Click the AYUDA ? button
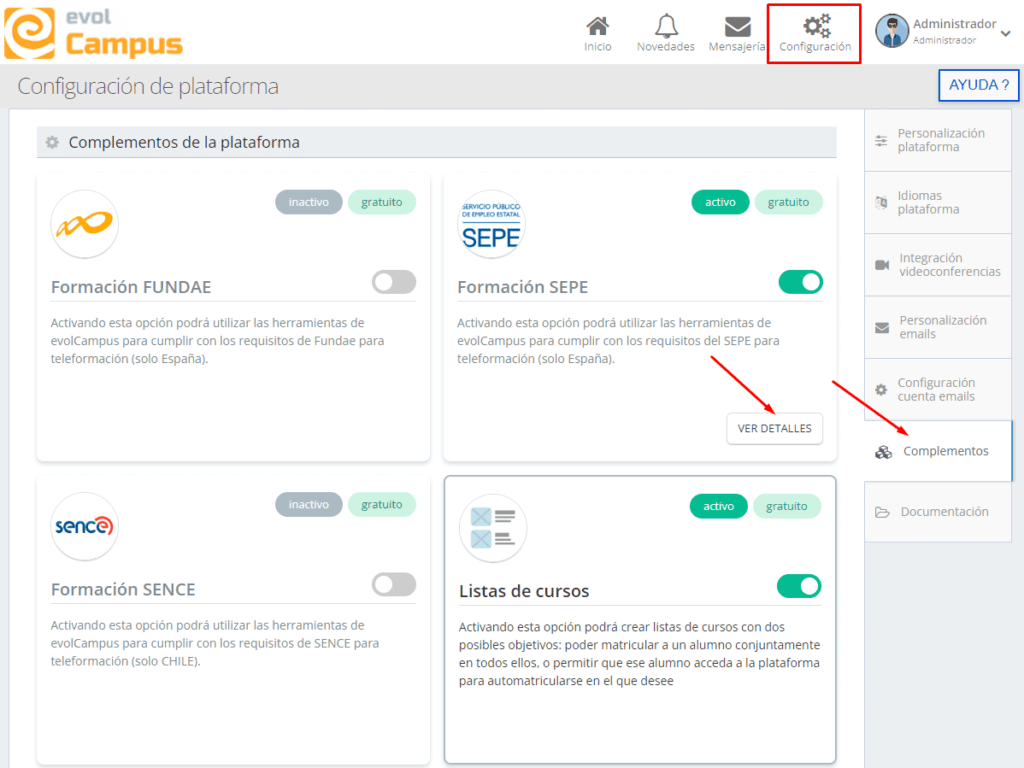This screenshot has width=1024, height=768. click(x=978, y=85)
